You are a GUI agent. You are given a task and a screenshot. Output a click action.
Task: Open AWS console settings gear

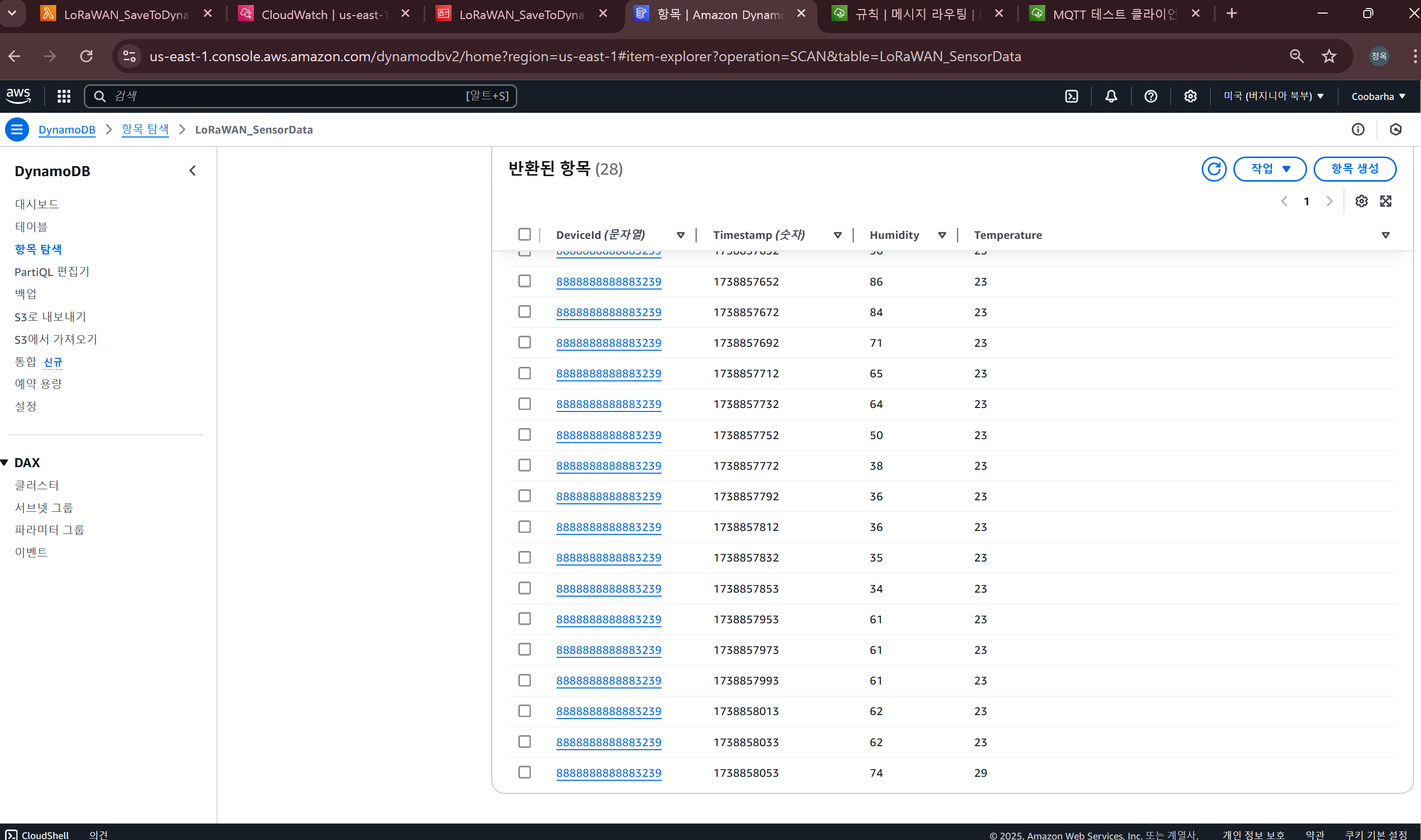tap(1190, 96)
